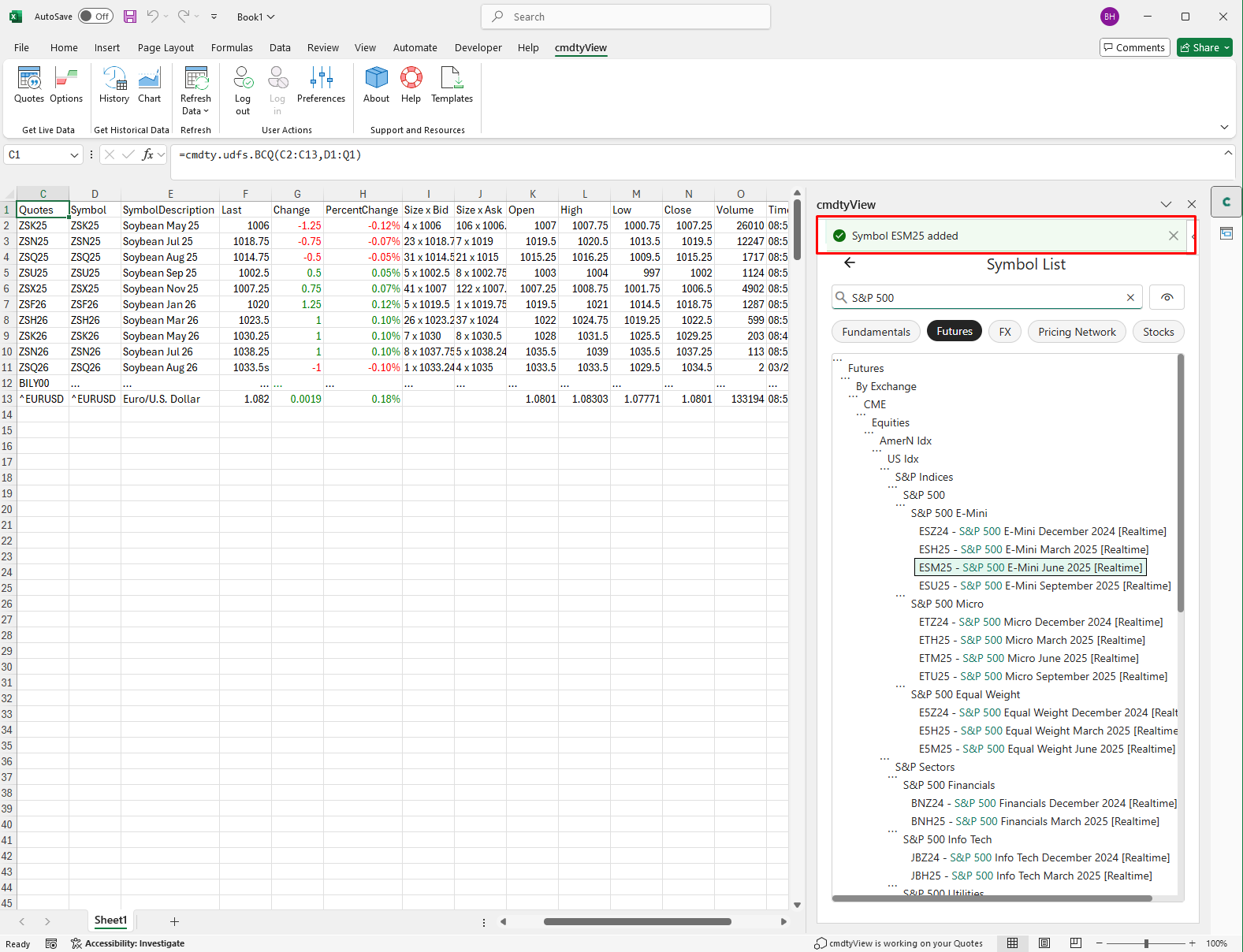Screen dimensions: 1243x952
Task: Open the Name Box dropdown
Action: coord(74,155)
